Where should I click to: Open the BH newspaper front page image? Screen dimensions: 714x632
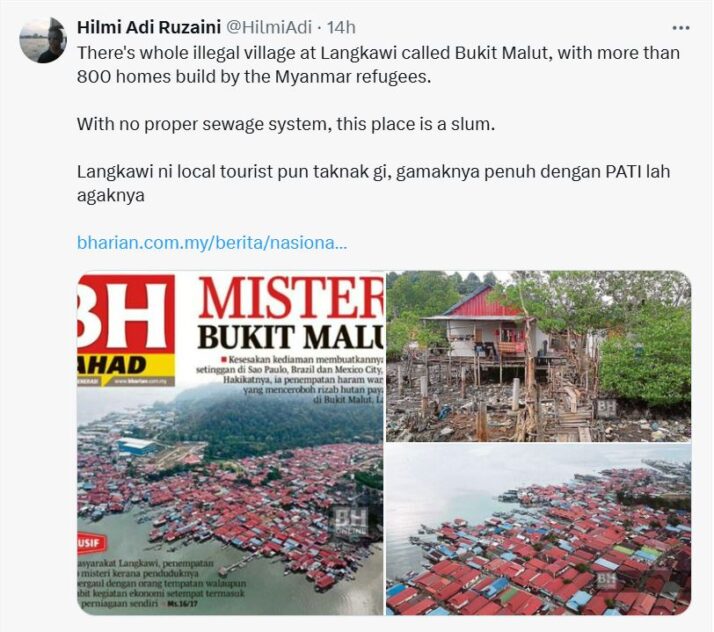coord(230,443)
